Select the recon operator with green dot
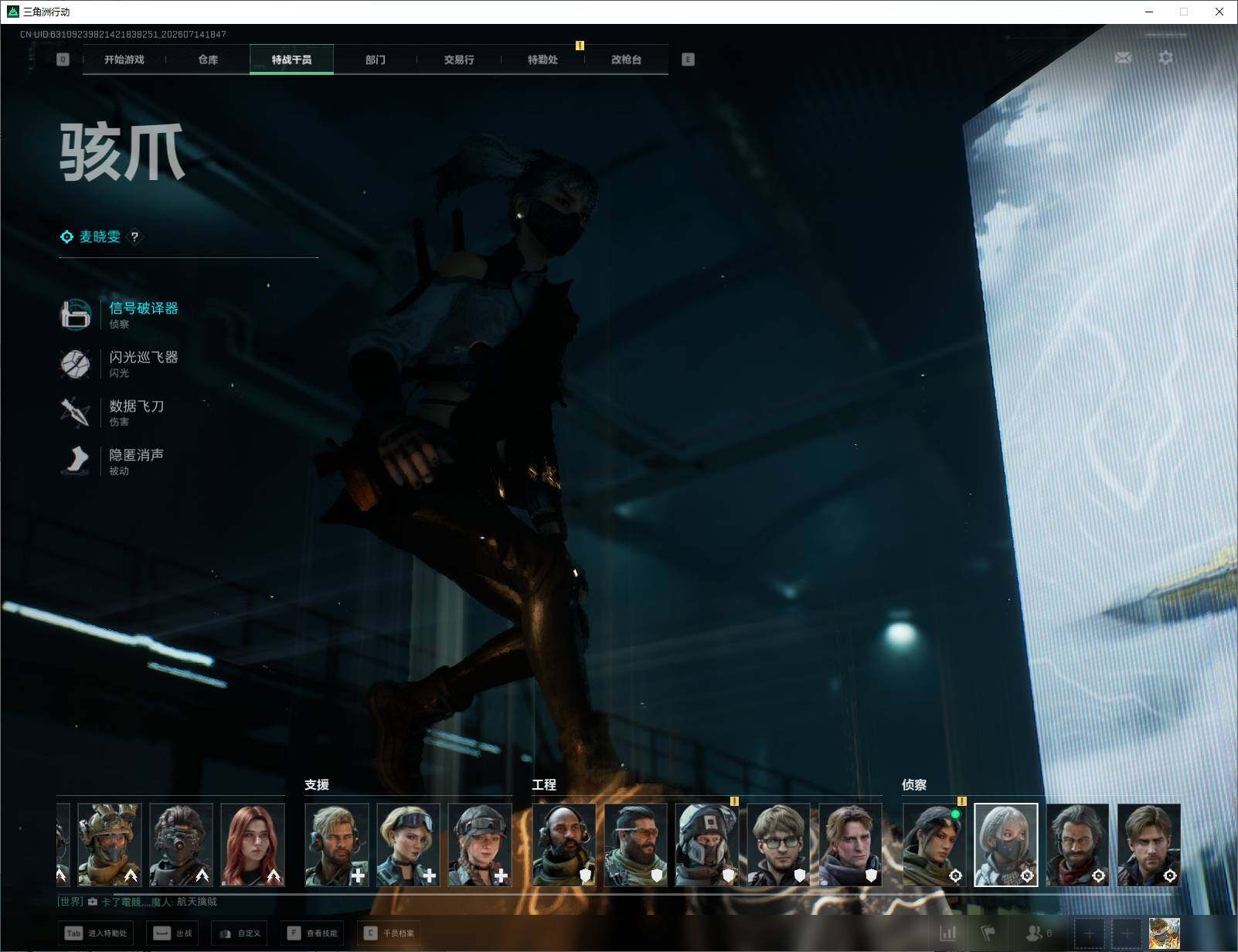This screenshot has width=1238, height=952. click(934, 845)
